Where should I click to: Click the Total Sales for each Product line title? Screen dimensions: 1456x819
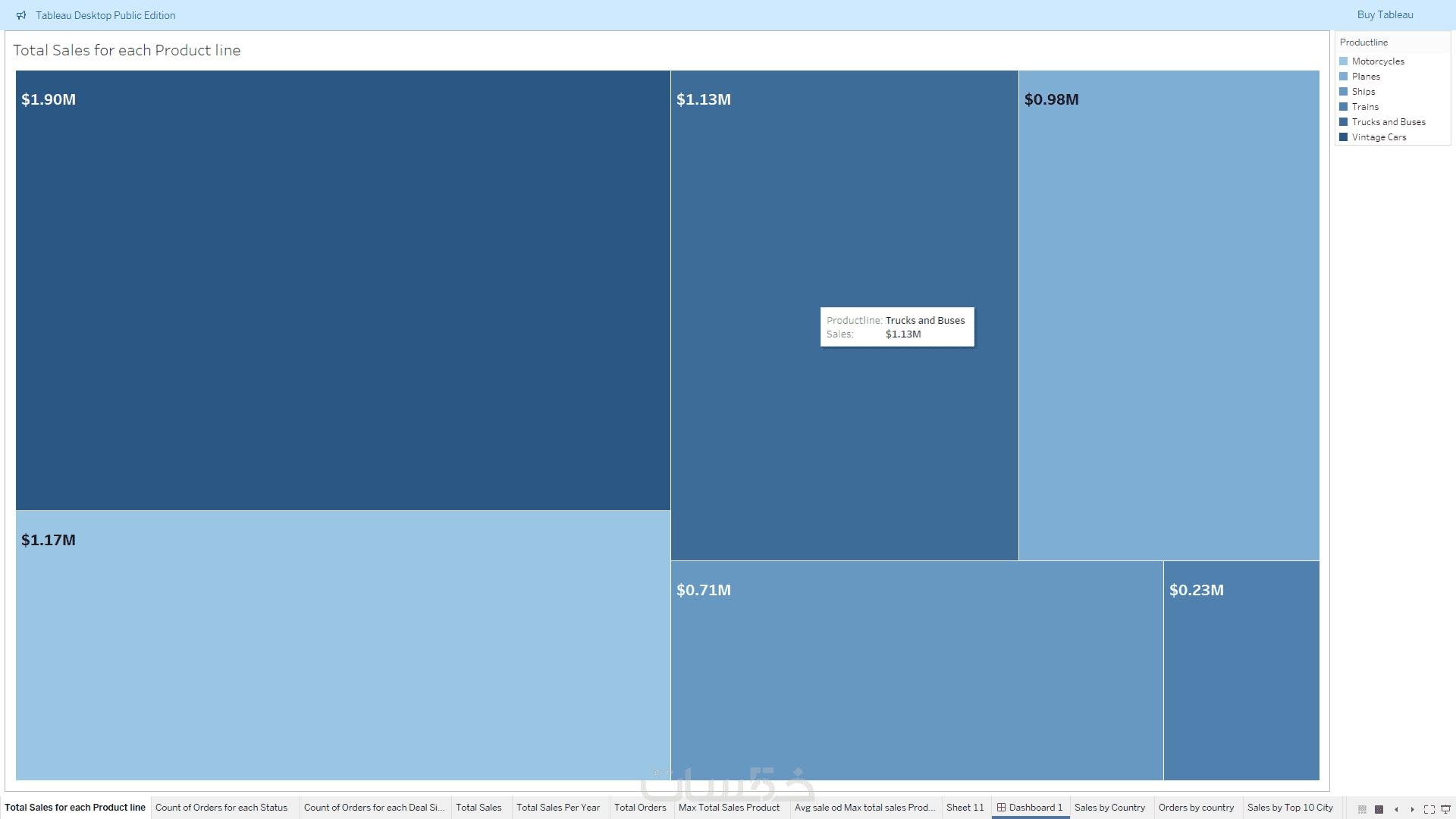(127, 50)
